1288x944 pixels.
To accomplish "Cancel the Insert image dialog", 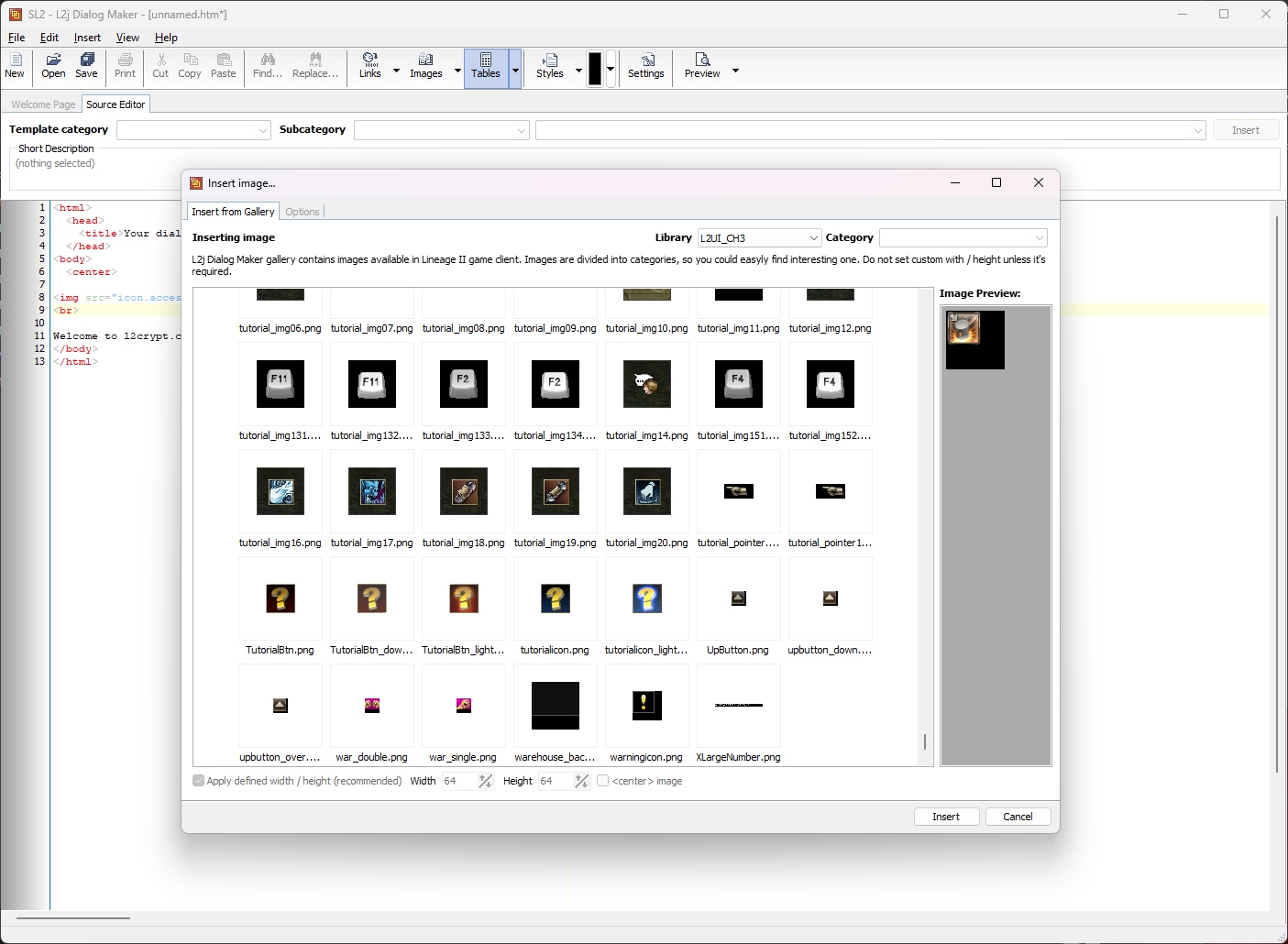I will click(x=1018, y=816).
